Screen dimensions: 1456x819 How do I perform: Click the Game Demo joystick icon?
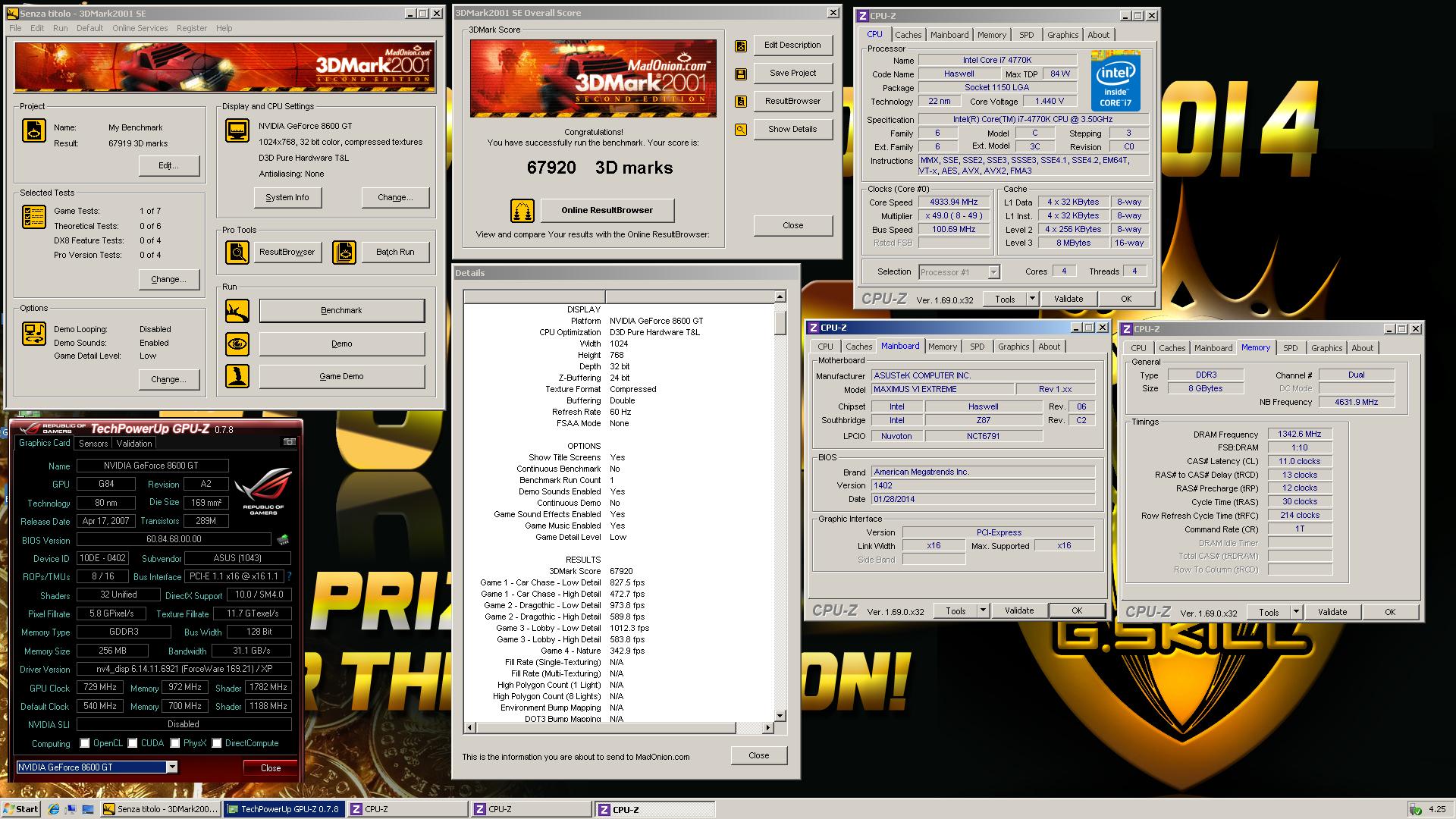(237, 376)
